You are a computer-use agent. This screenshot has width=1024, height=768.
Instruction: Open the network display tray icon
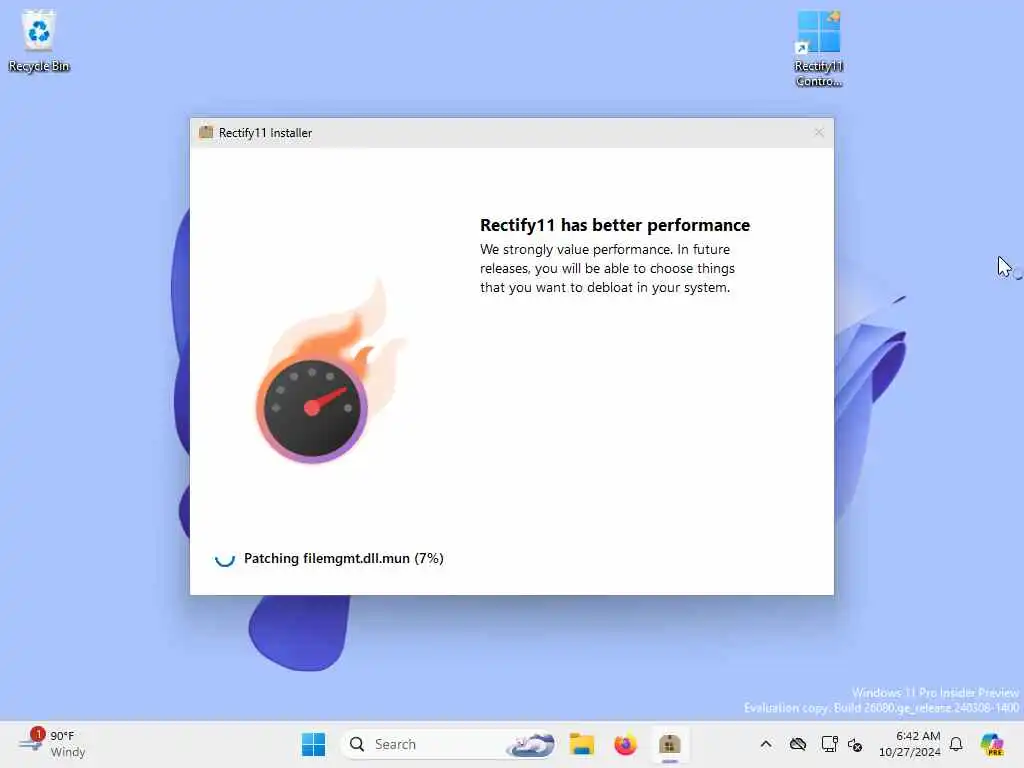coord(829,744)
